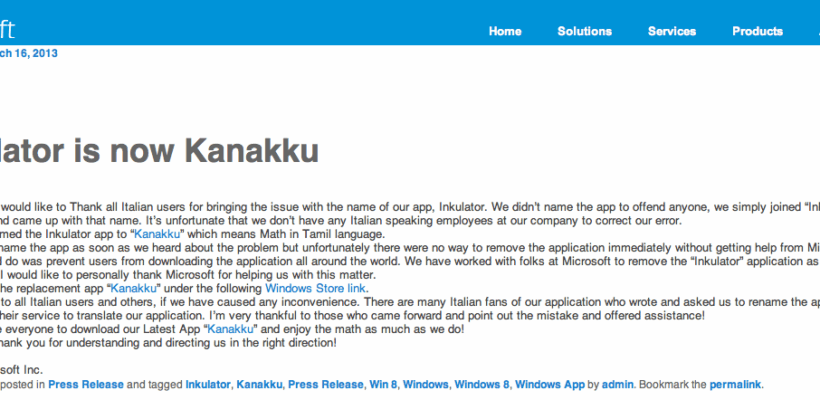Click the Kanakku link in replacement app sentence

coord(133,289)
